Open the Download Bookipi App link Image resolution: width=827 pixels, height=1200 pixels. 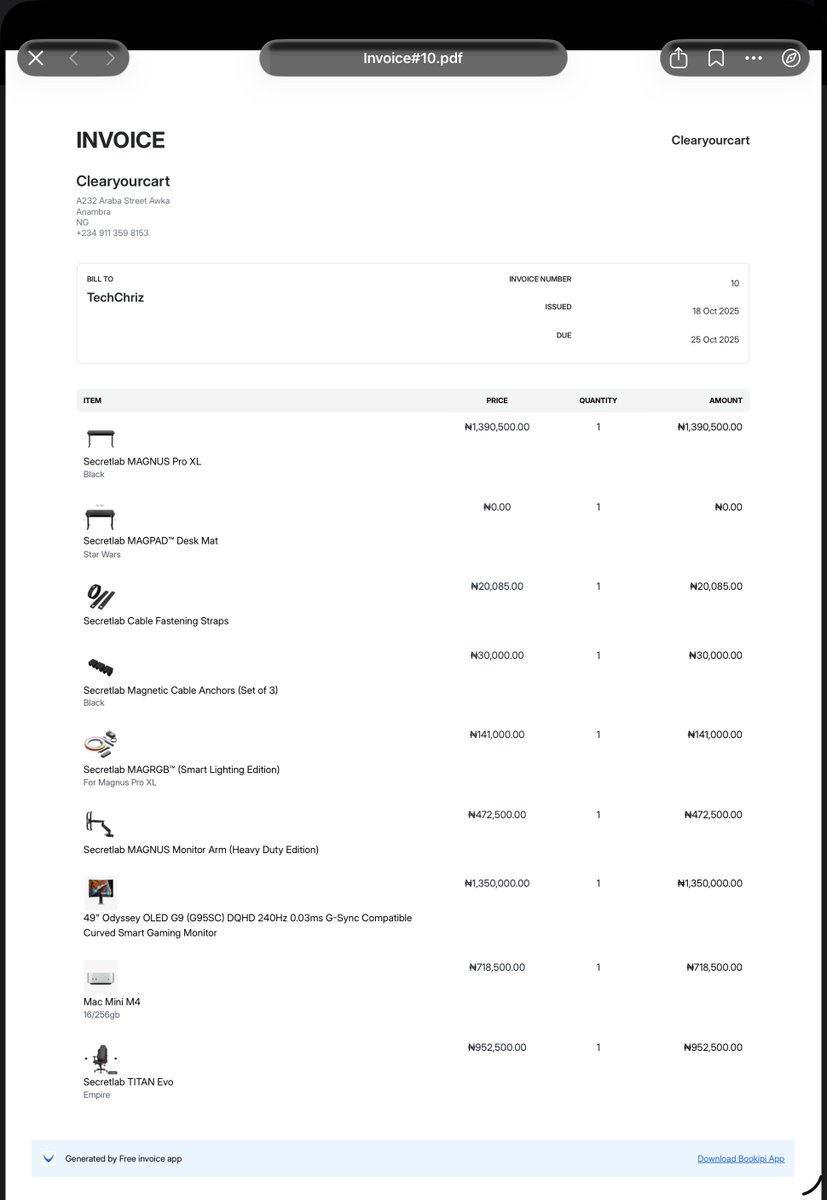pyautogui.click(x=741, y=1159)
